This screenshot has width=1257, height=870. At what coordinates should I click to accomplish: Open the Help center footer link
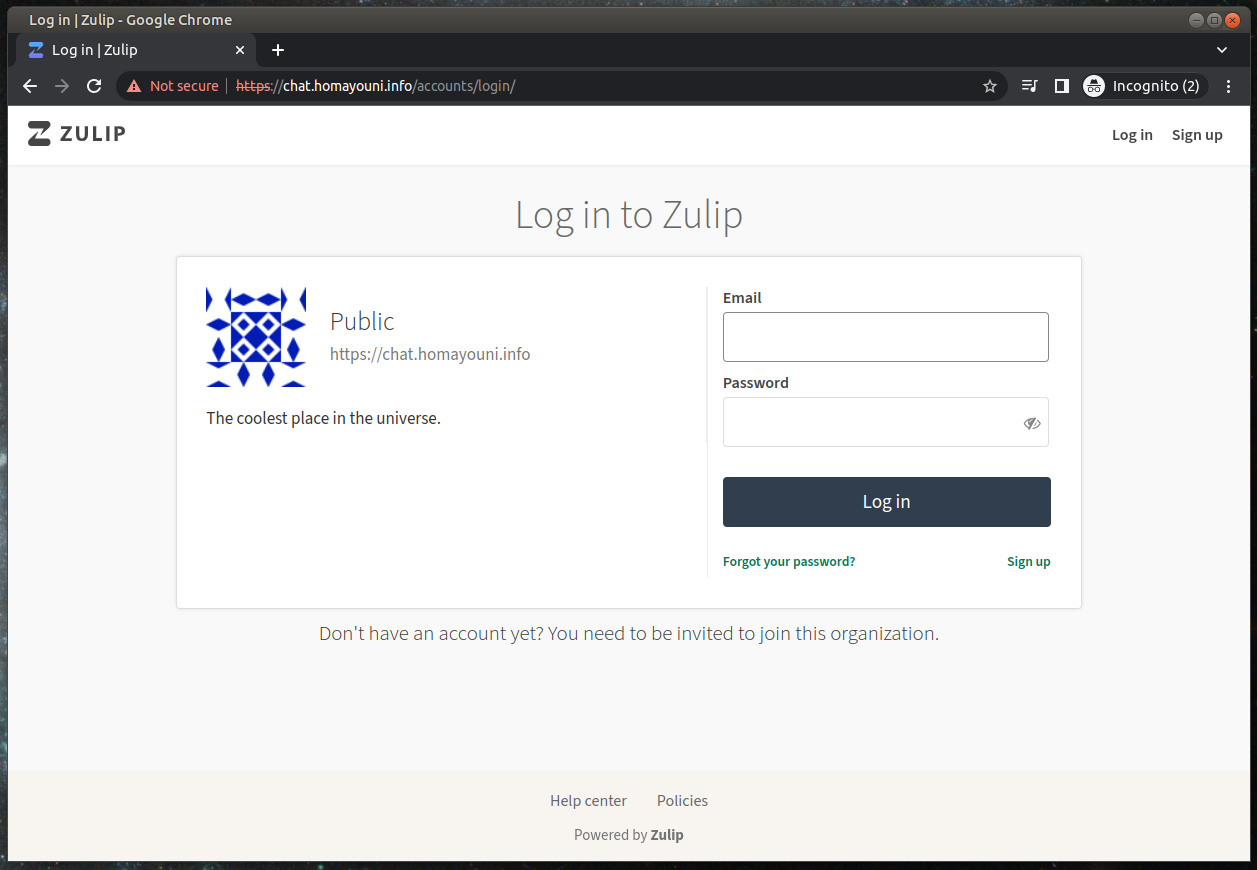coord(588,801)
